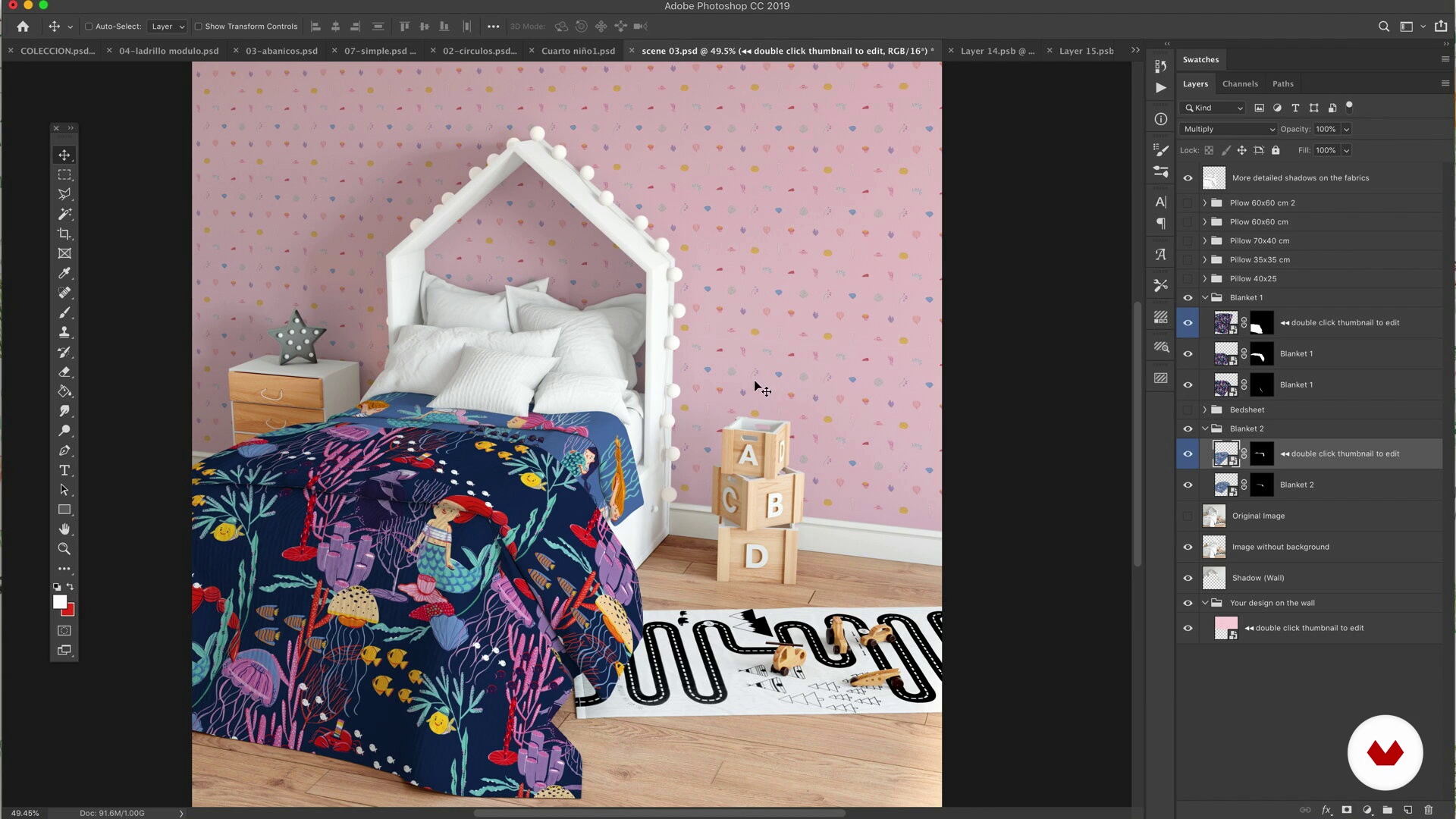The height and width of the screenshot is (819, 1456).
Task: Add layer style via fx icon
Action: [x=1326, y=810]
